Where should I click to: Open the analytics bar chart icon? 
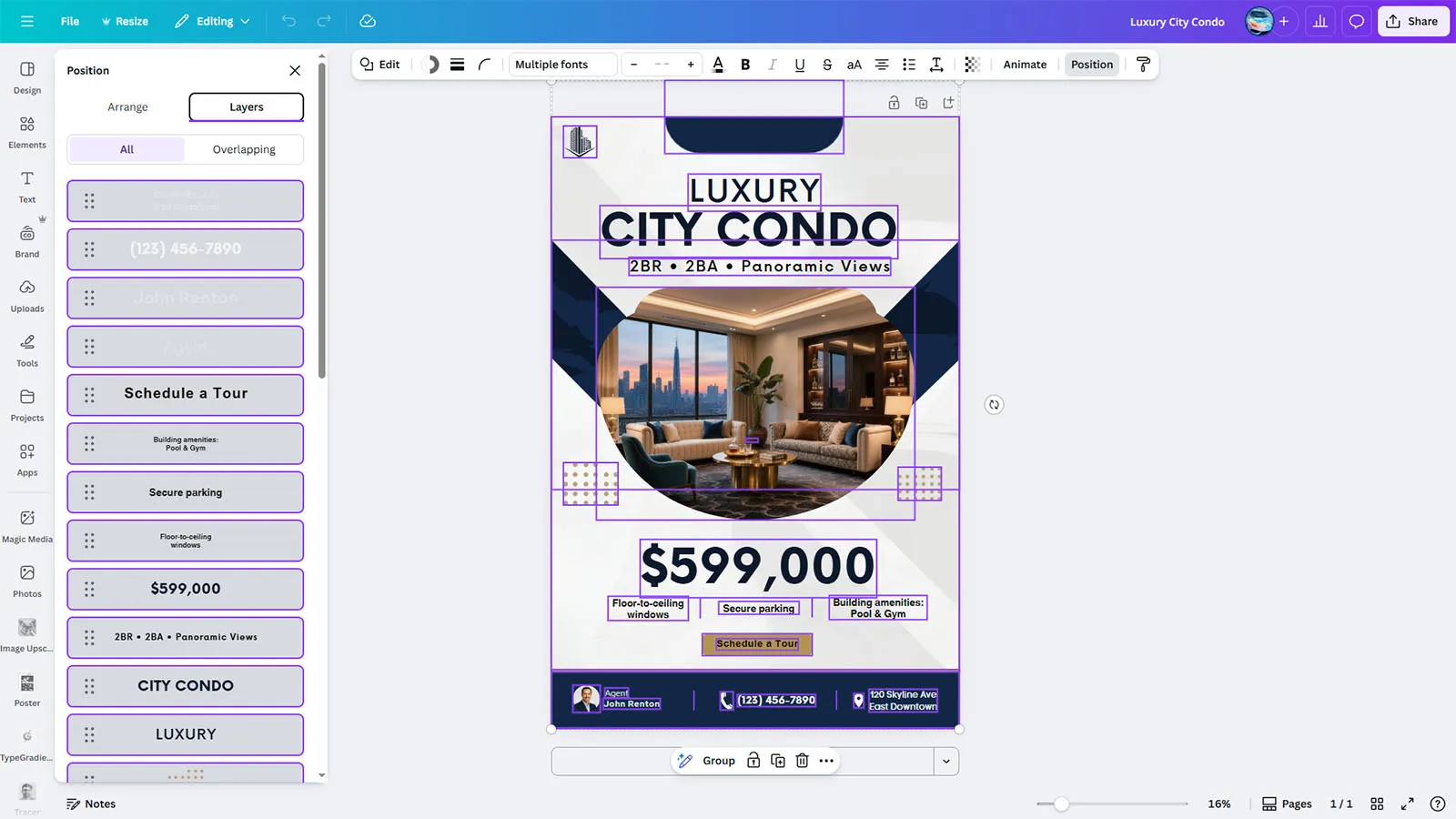click(1319, 21)
